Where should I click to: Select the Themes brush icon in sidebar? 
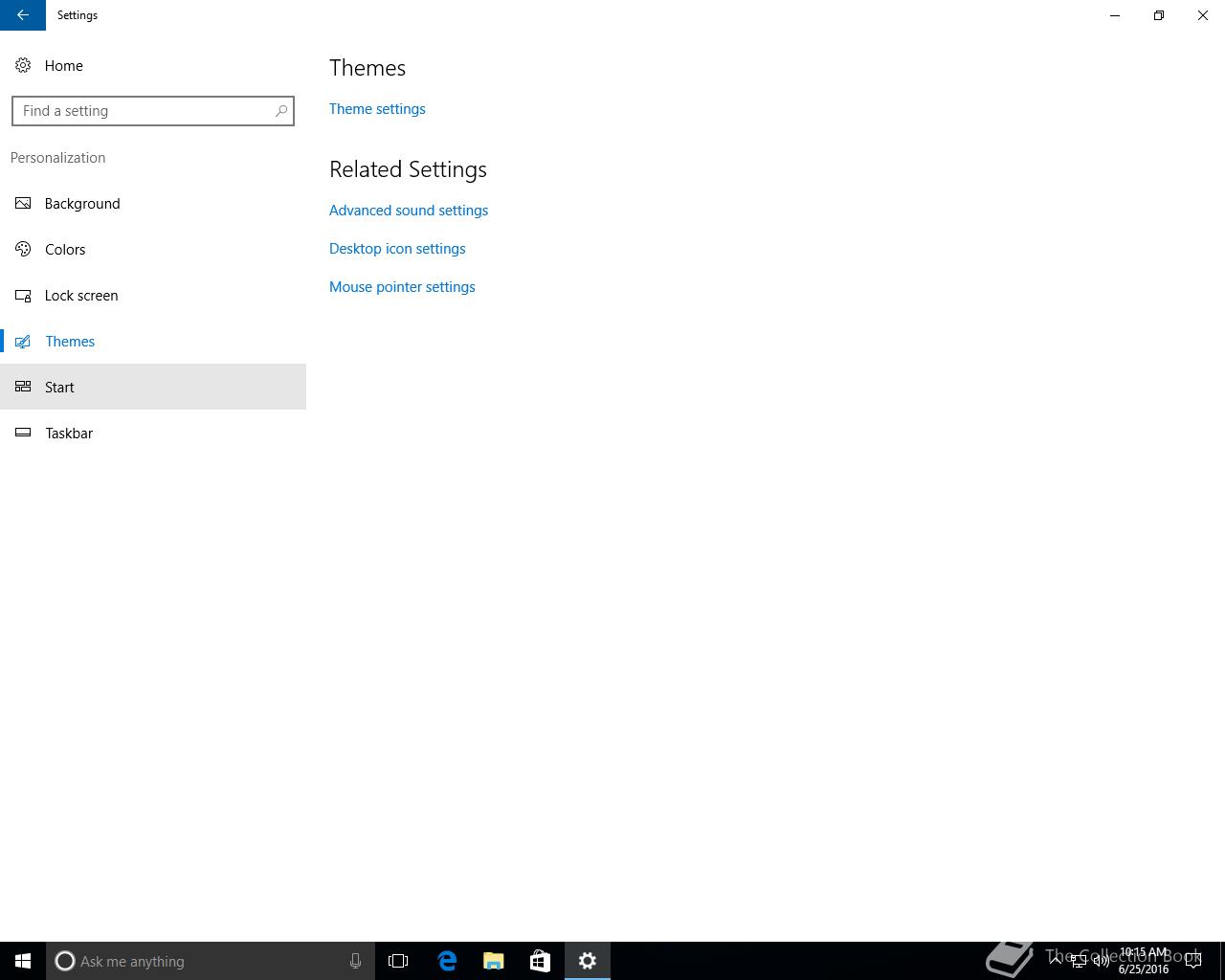click(23, 341)
